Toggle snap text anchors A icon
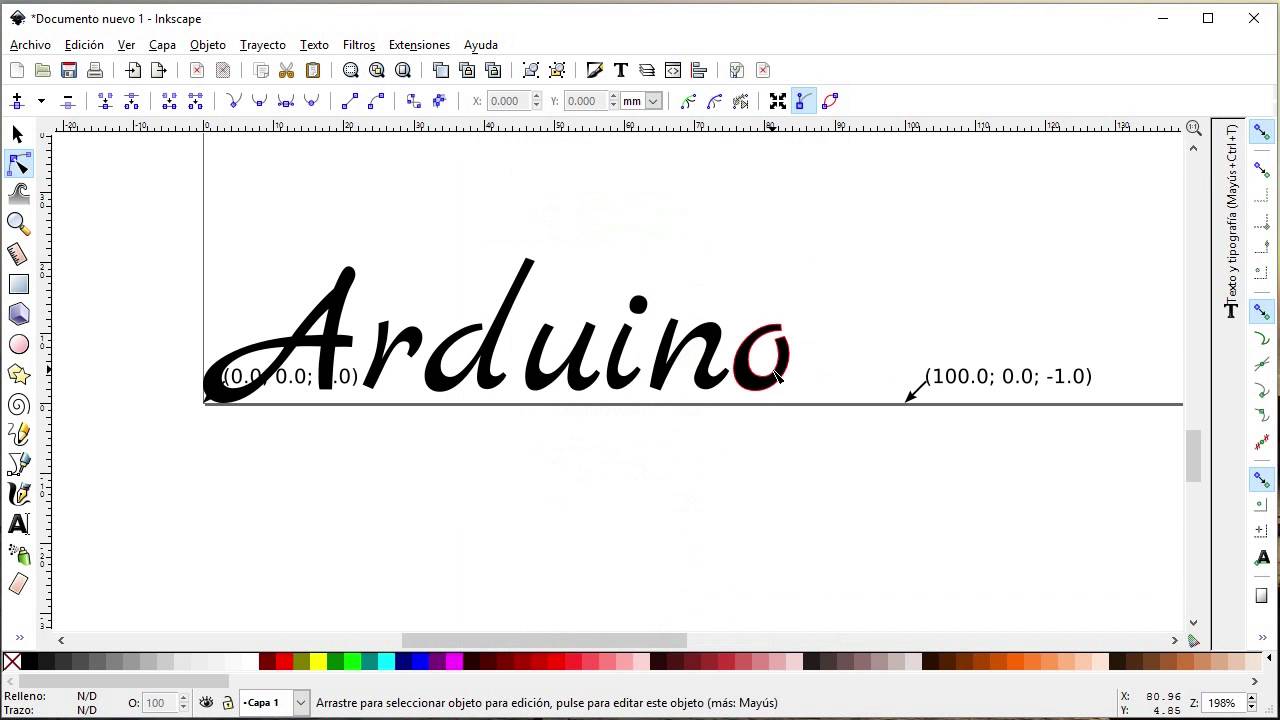This screenshot has width=1280, height=720. tap(1262, 558)
